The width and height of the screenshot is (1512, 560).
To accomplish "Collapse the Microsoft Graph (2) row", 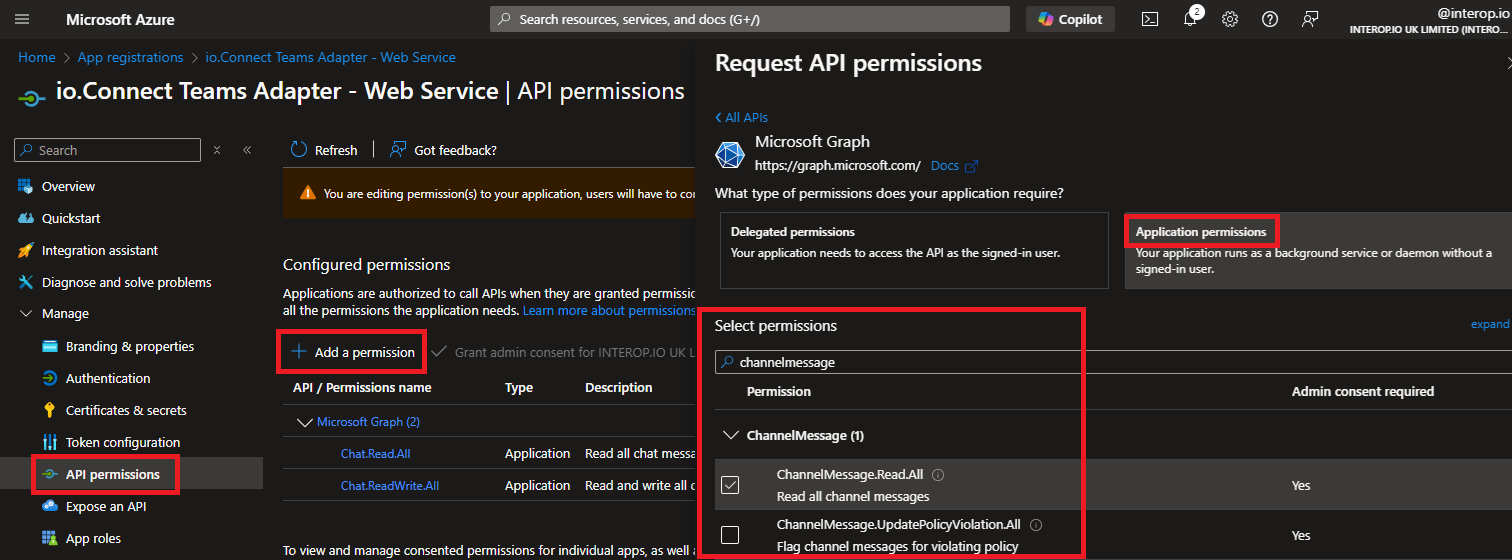I will click(305, 422).
